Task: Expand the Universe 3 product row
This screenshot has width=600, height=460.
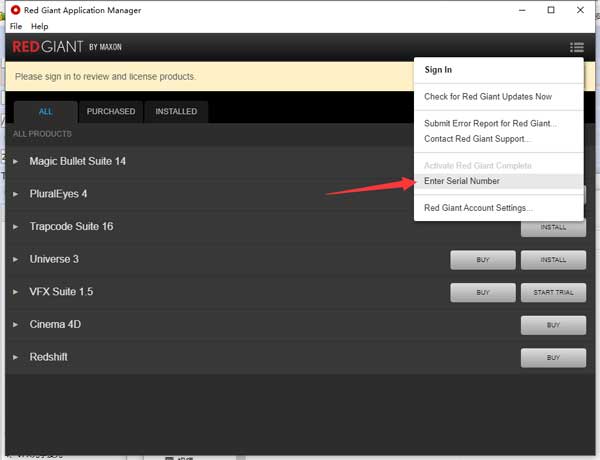Action: [16, 260]
